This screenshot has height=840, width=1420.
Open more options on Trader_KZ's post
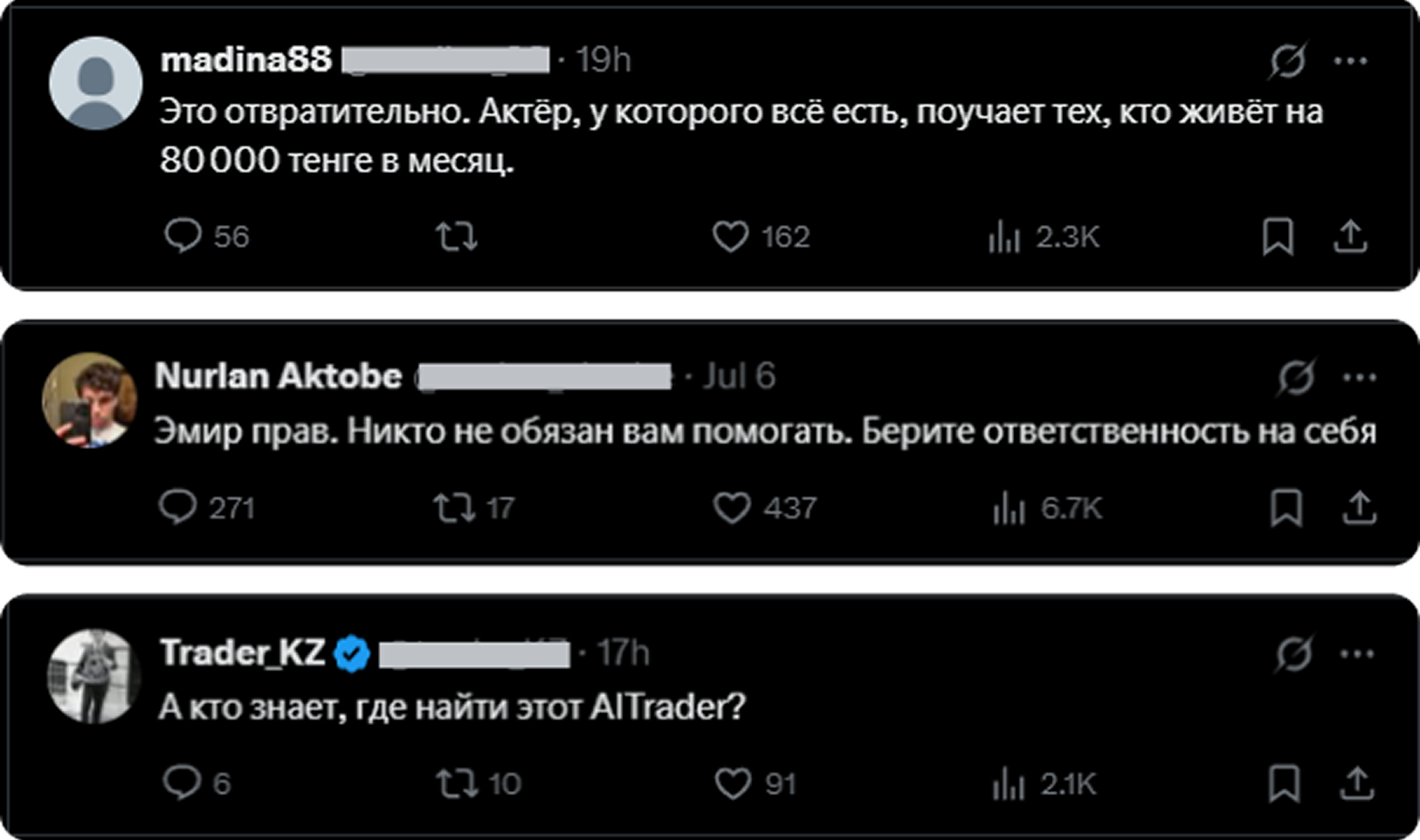[1357, 655]
